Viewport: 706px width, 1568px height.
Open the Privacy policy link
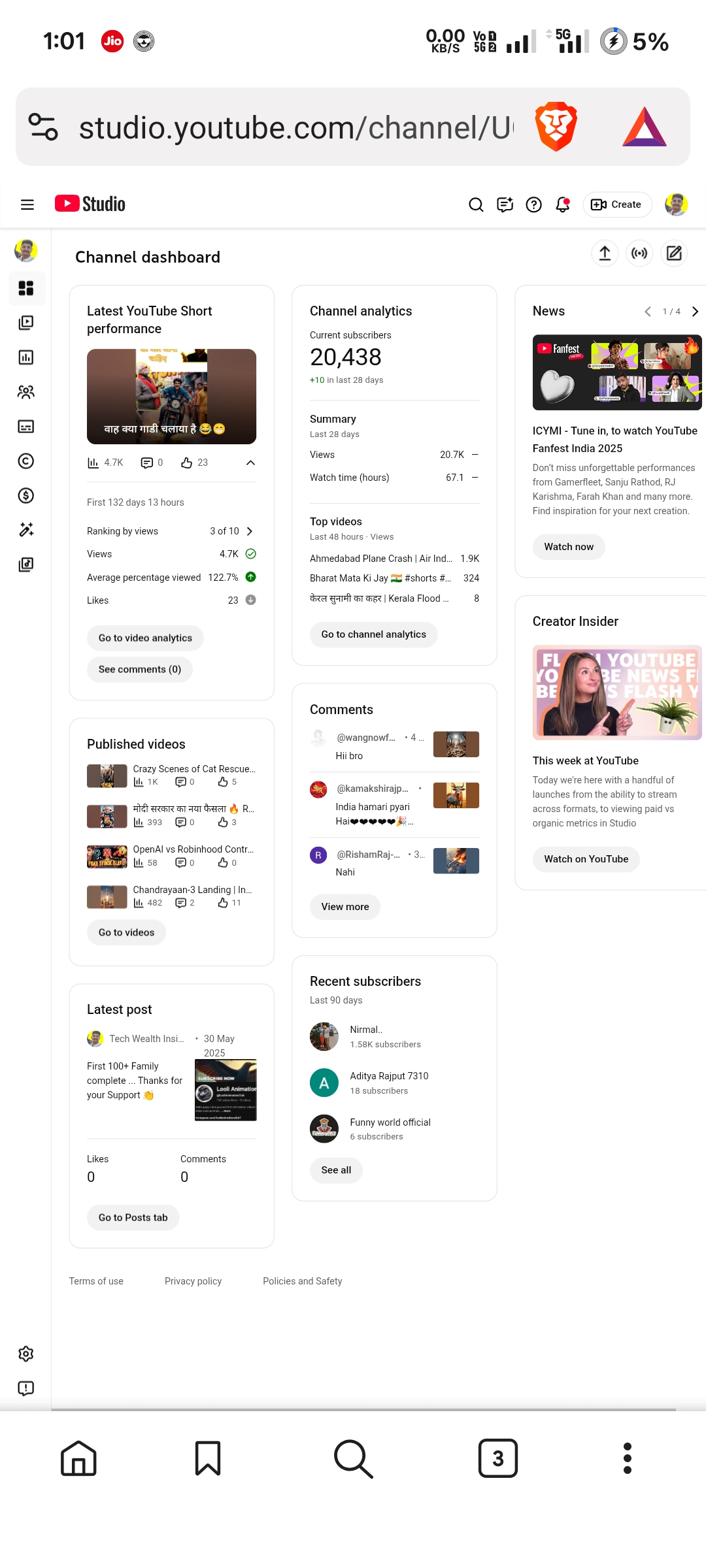coord(193,1281)
